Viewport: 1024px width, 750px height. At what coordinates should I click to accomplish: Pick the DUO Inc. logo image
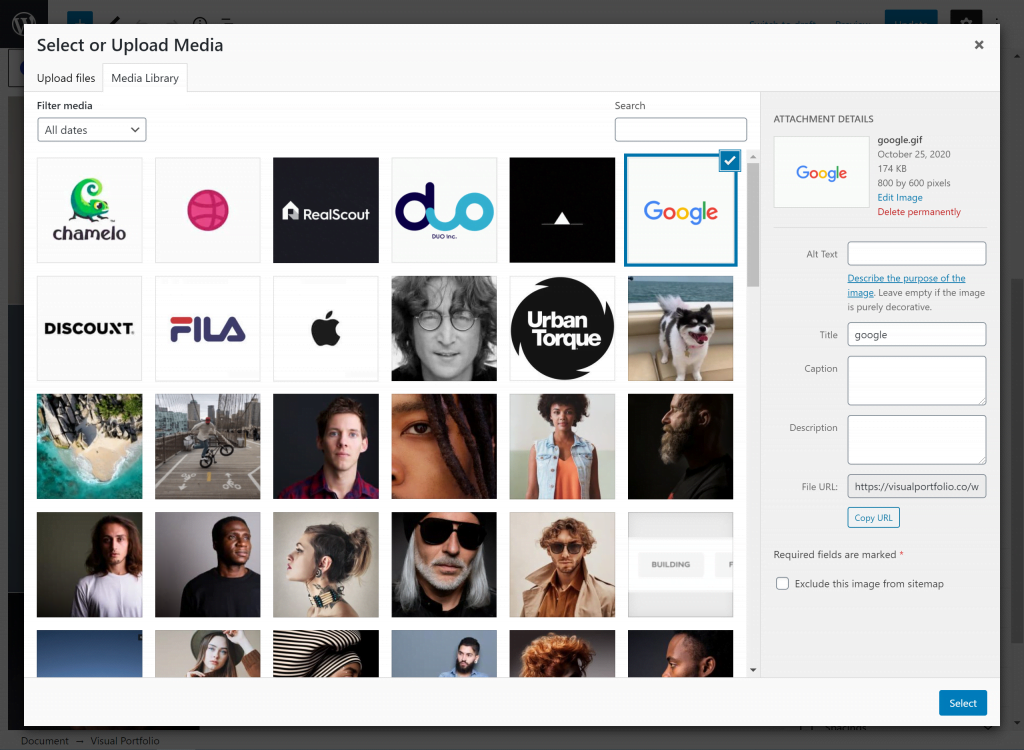[444, 210]
